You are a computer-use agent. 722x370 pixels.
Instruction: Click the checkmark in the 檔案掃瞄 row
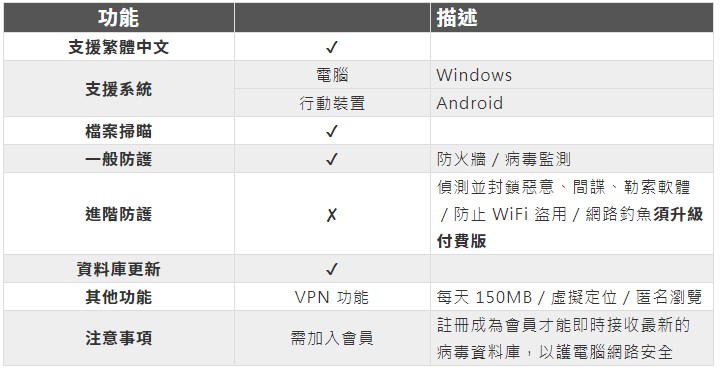332,131
